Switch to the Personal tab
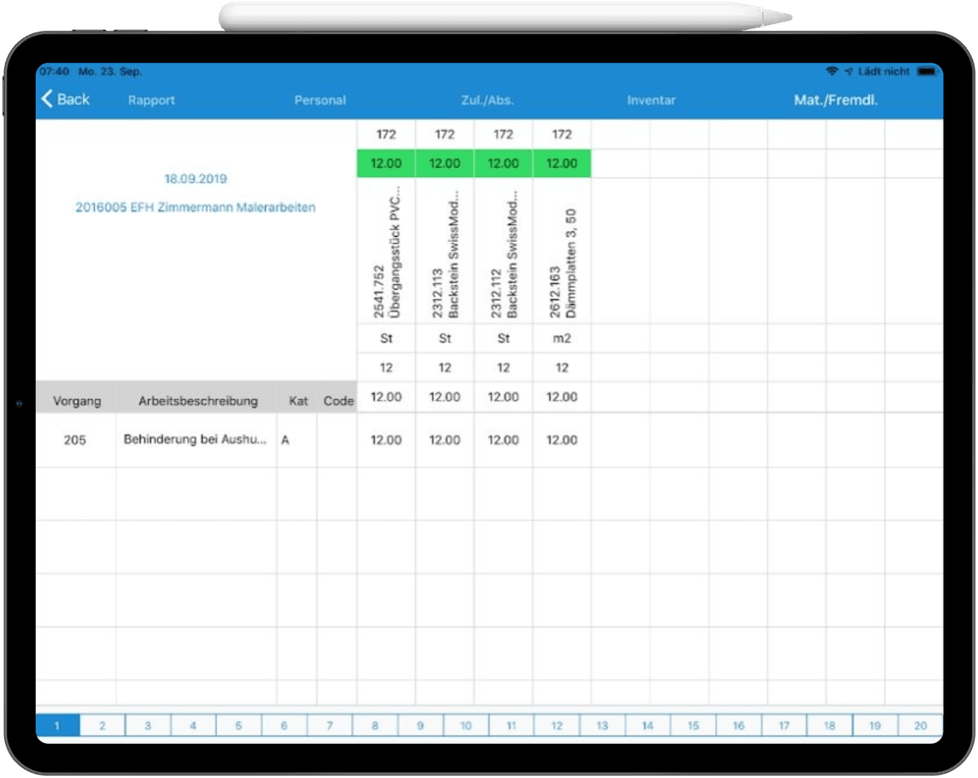 [x=320, y=100]
